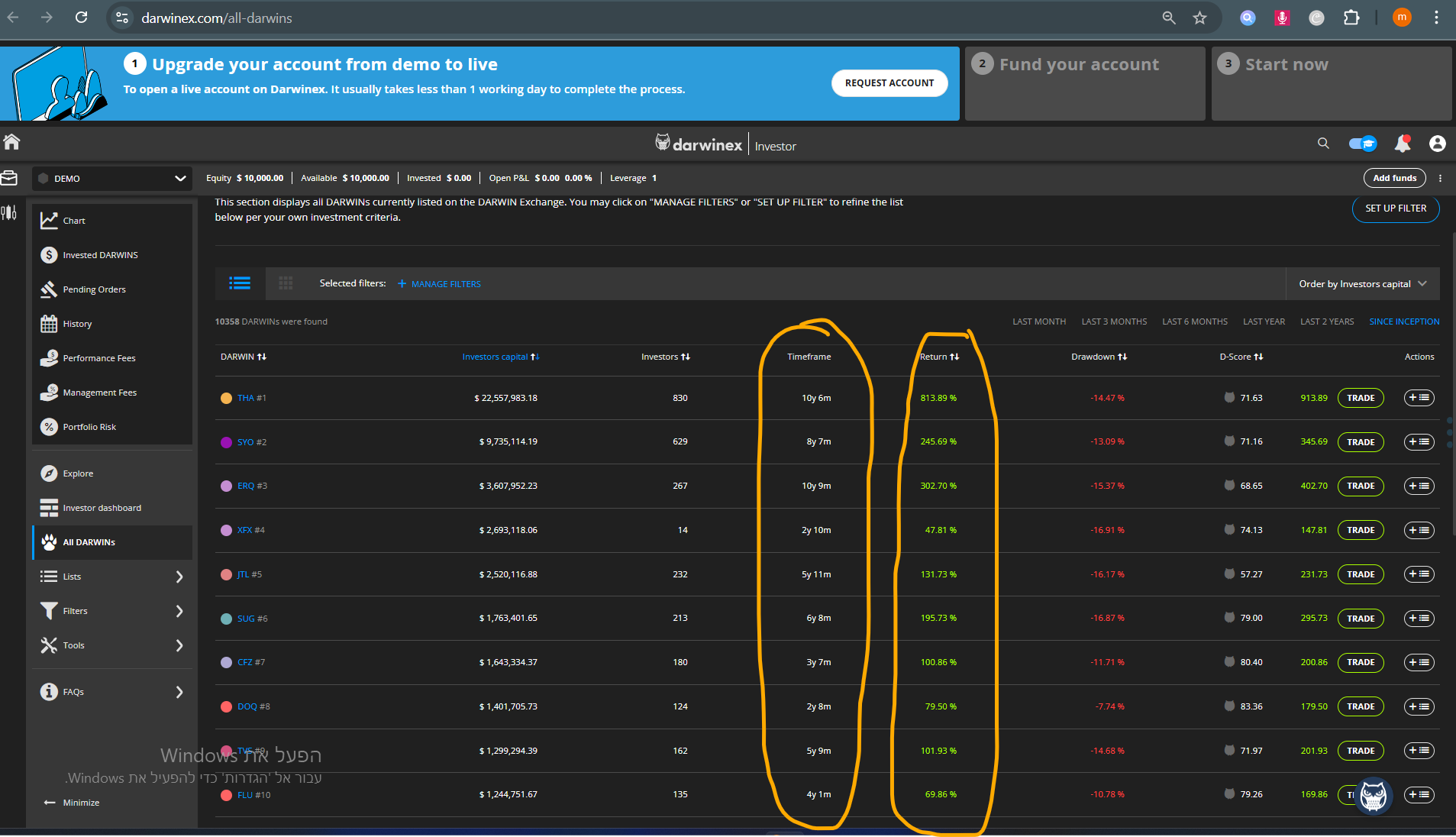1456x837 pixels.
Task: Open SYO #2 DARWIN link
Action: (252, 442)
